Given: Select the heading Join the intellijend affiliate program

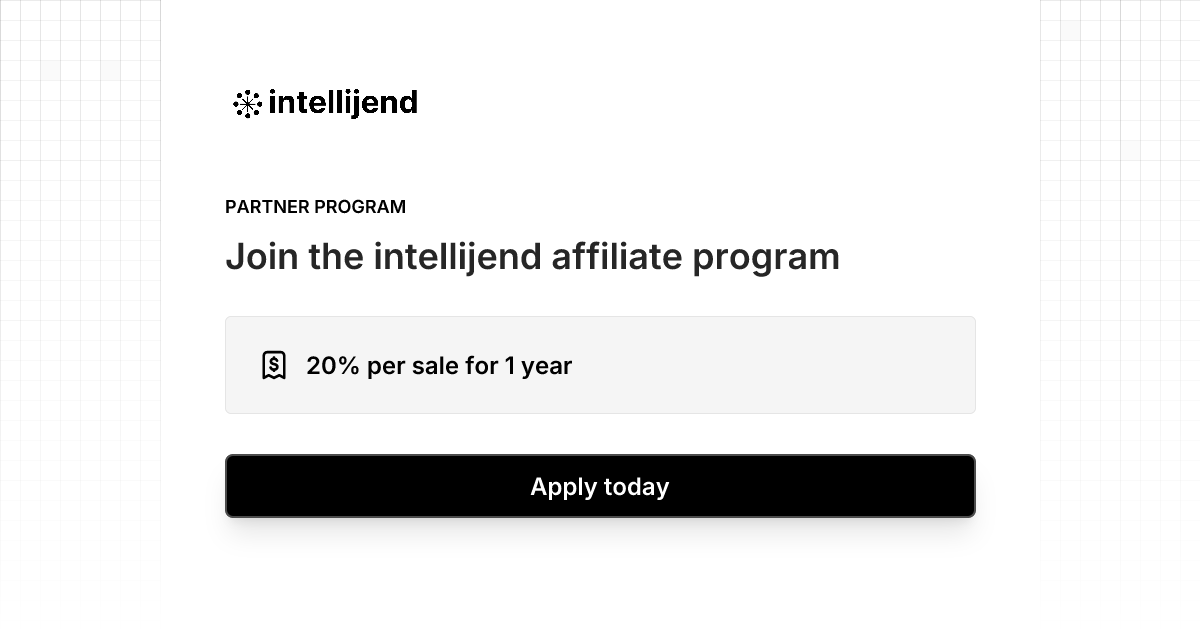Looking at the screenshot, I should (533, 257).
